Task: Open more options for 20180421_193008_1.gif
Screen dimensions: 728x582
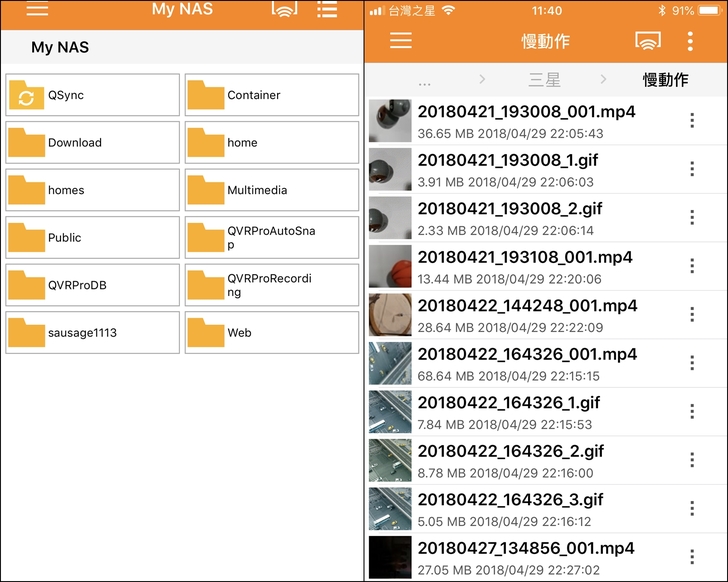Action: click(x=691, y=169)
